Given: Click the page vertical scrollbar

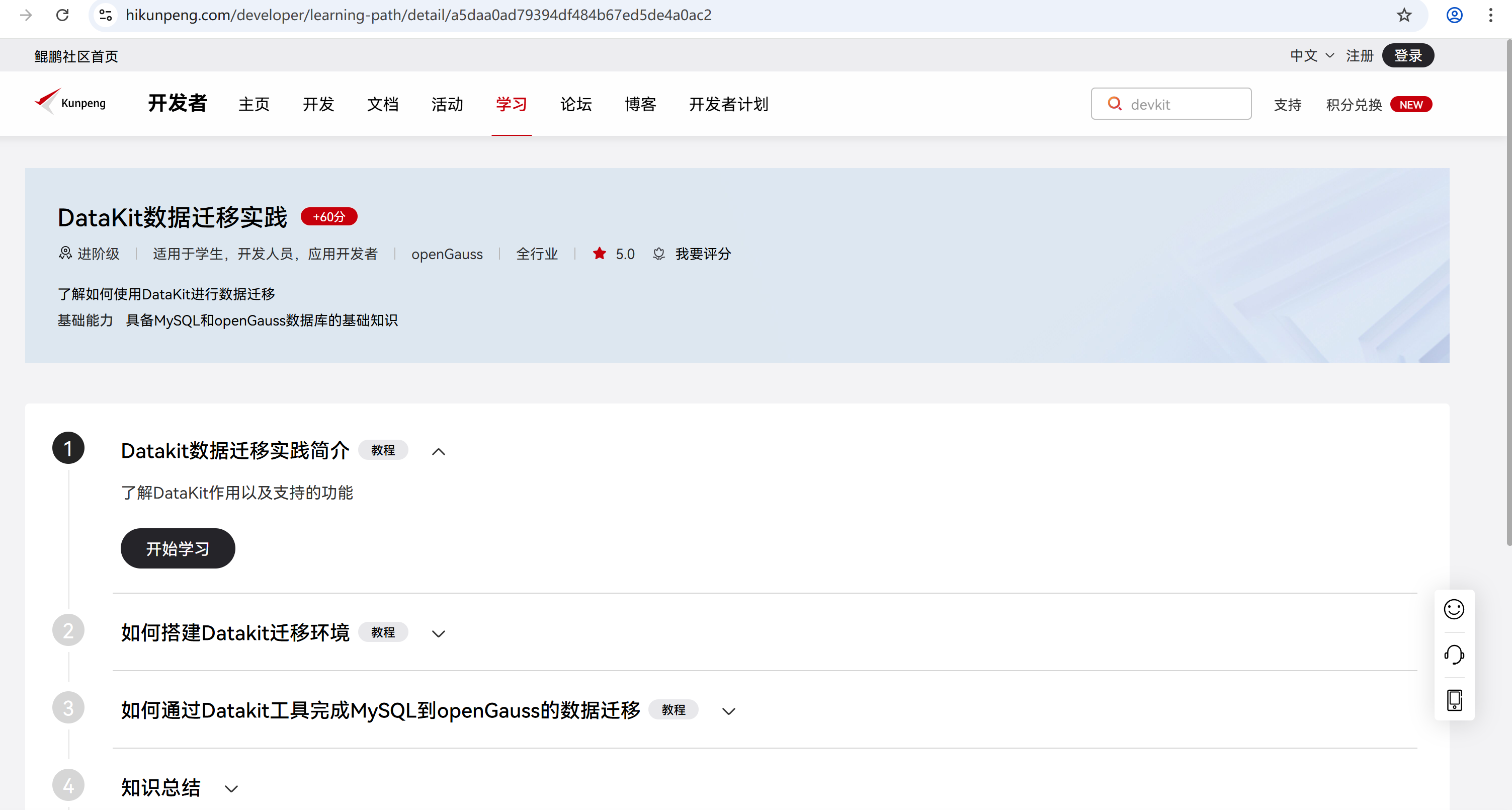Looking at the screenshot, I should tap(1508, 293).
